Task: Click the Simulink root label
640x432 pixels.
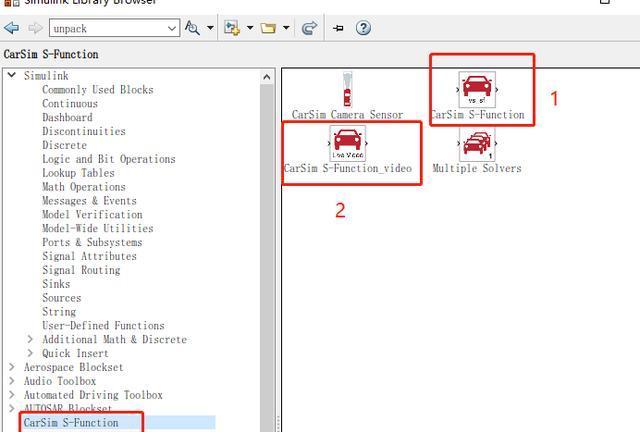Action: click(x=46, y=76)
